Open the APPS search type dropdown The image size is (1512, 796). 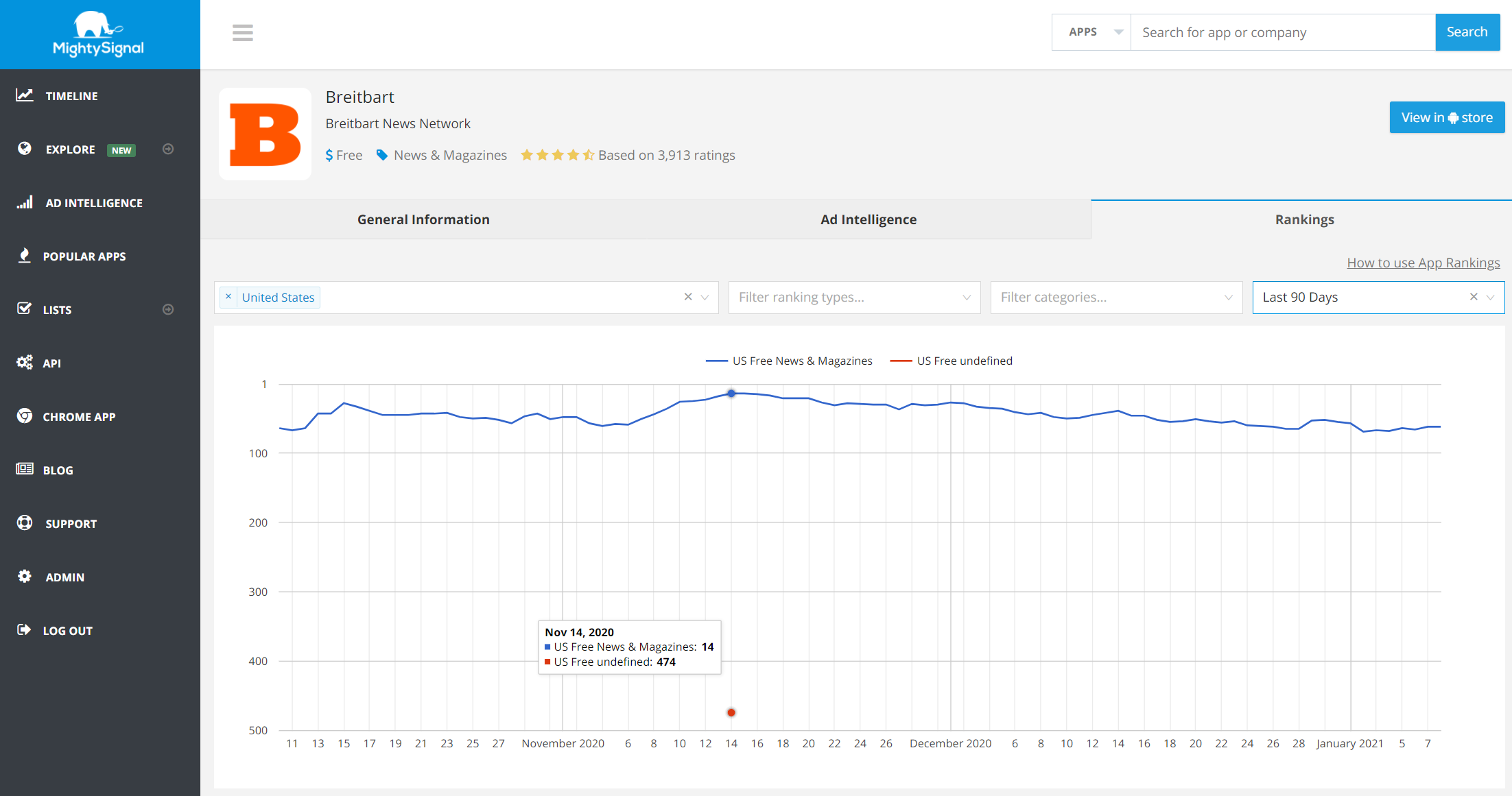pyautogui.click(x=1091, y=32)
